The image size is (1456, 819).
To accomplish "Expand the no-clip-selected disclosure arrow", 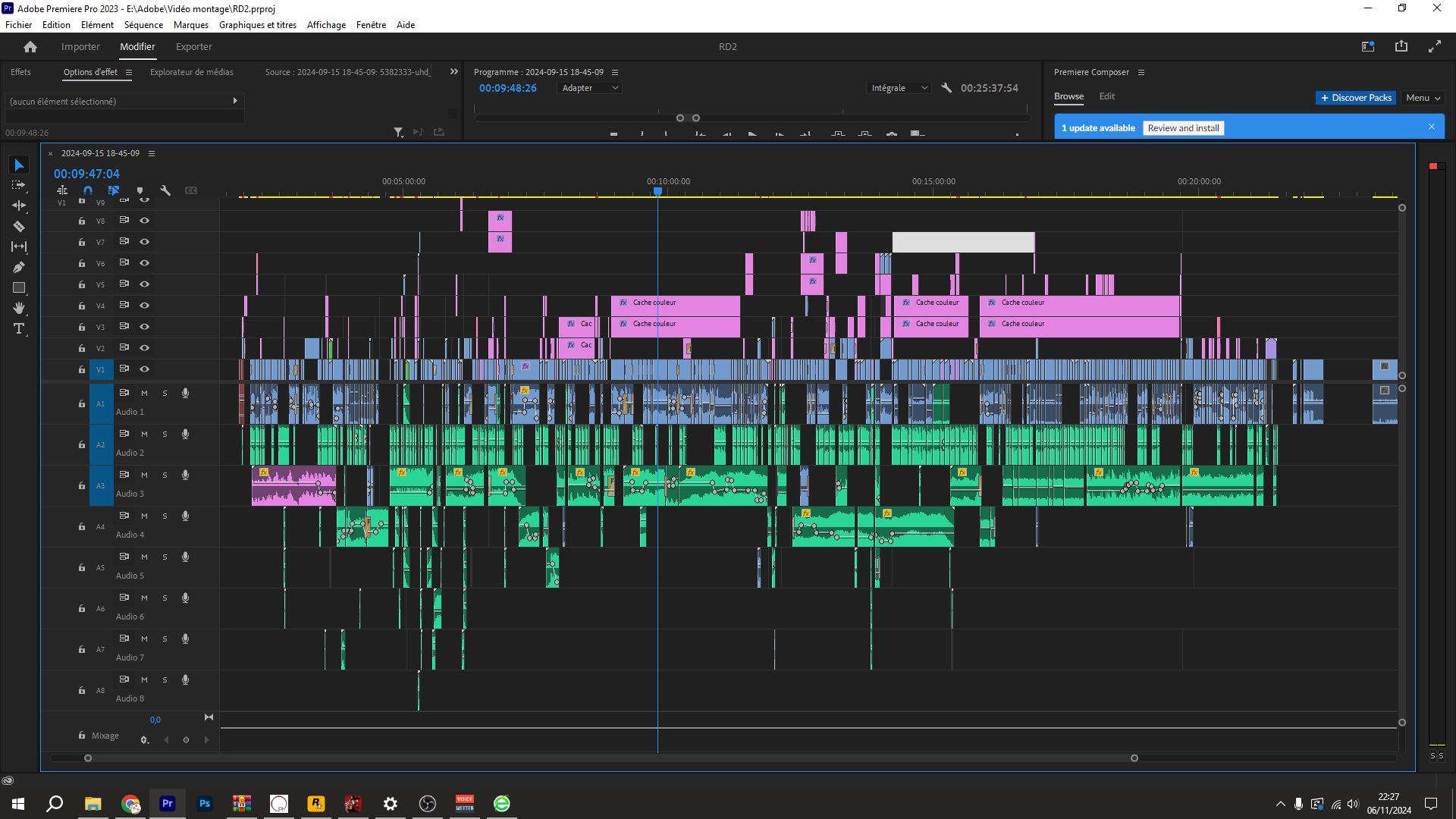I will [x=235, y=101].
